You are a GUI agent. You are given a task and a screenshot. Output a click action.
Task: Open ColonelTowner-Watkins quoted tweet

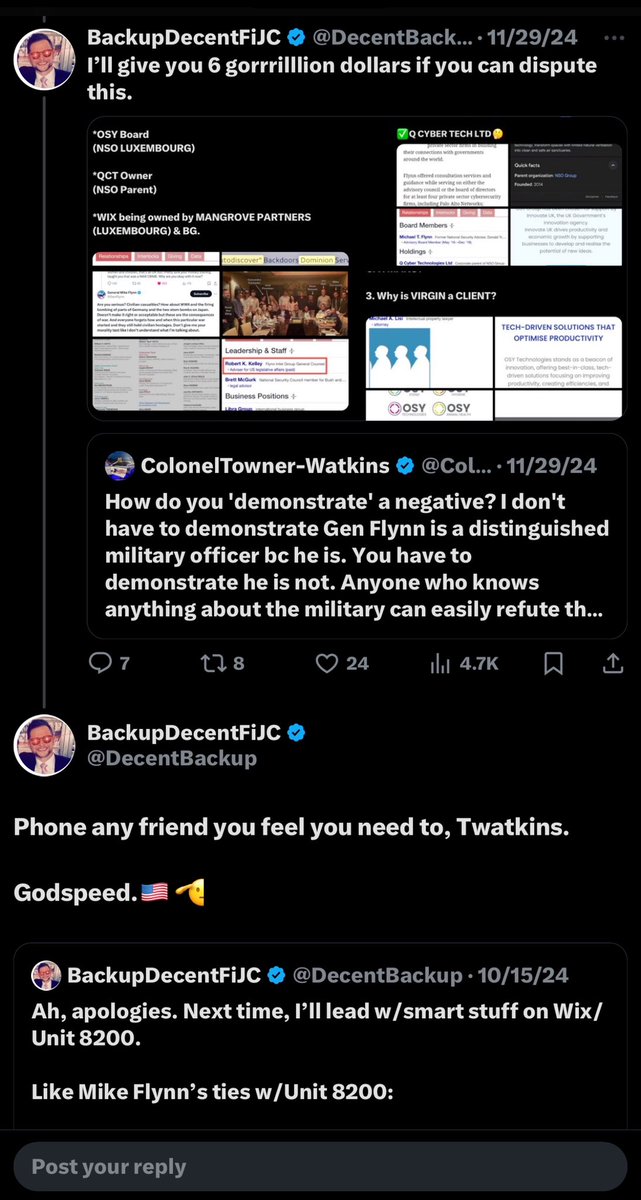[356, 555]
